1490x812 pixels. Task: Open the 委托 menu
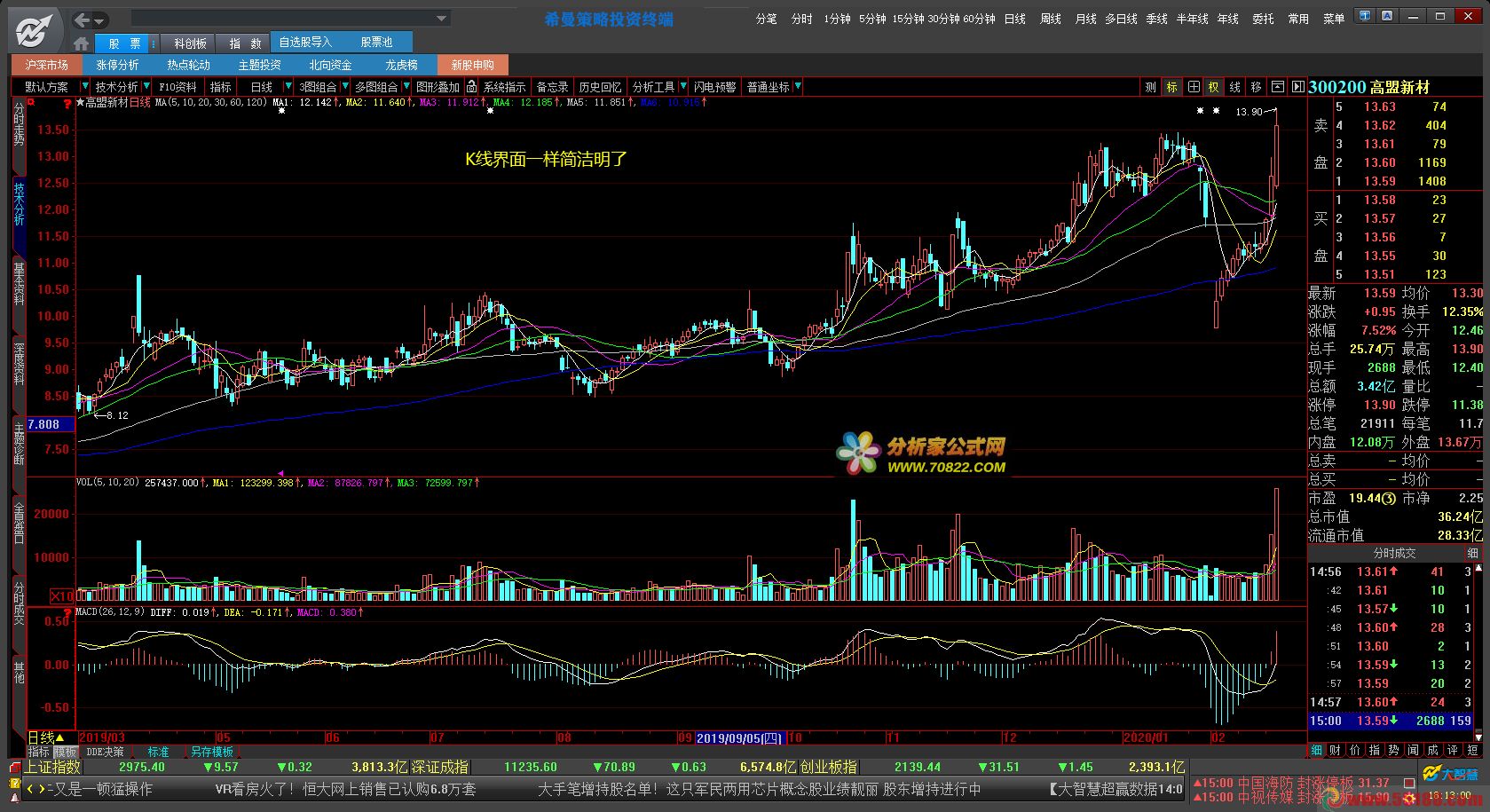pos(1263,19)
